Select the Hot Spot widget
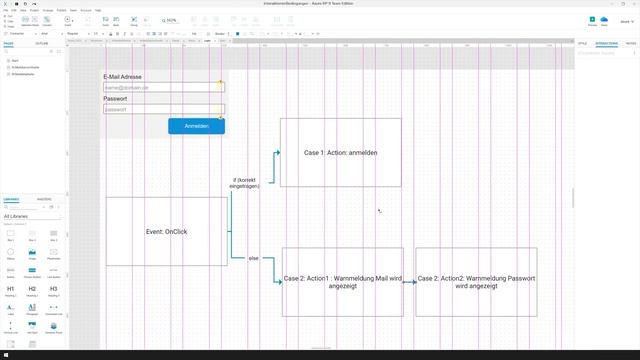640x360 pixels. pyautogui.click(x=32, y=327)
